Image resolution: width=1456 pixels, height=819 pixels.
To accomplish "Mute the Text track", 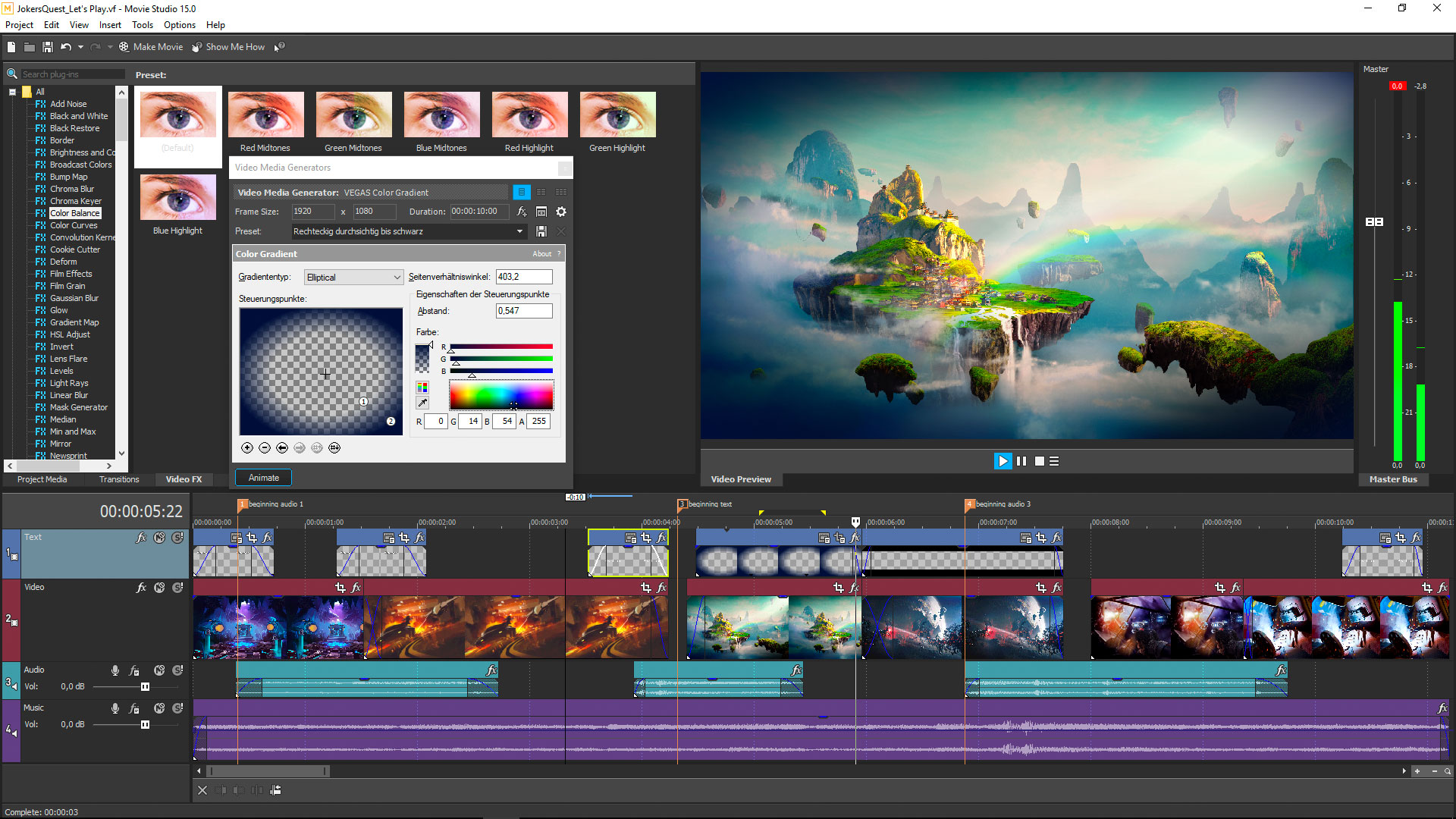I will tap(159, 537).
